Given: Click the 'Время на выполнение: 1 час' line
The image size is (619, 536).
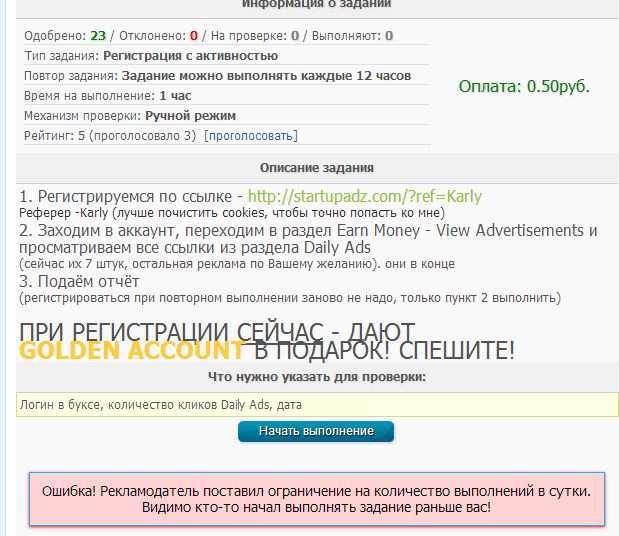Looking at the screenshot, I should tap(108, 96).
